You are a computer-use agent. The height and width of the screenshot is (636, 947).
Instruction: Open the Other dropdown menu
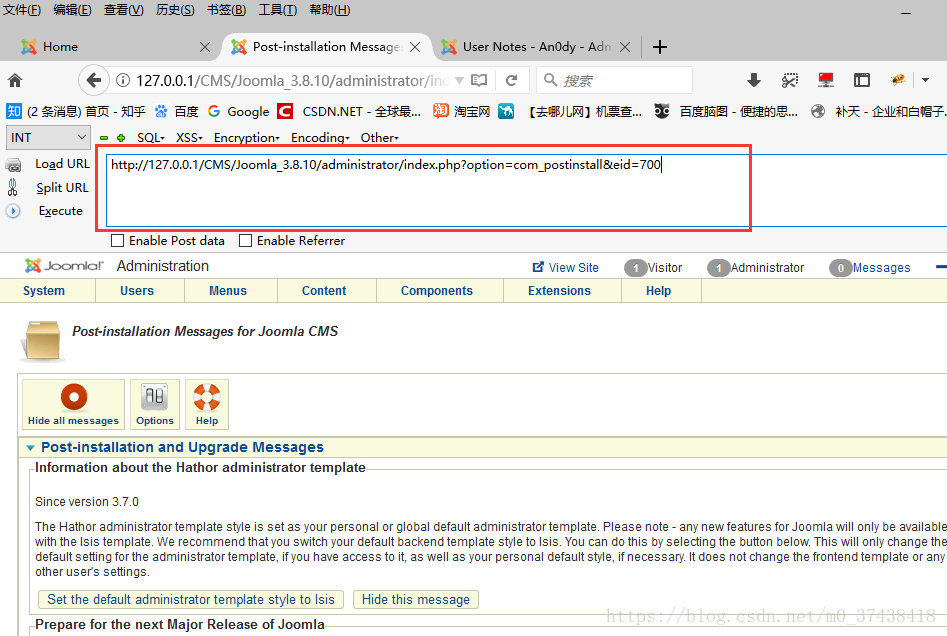click(379, 138)
